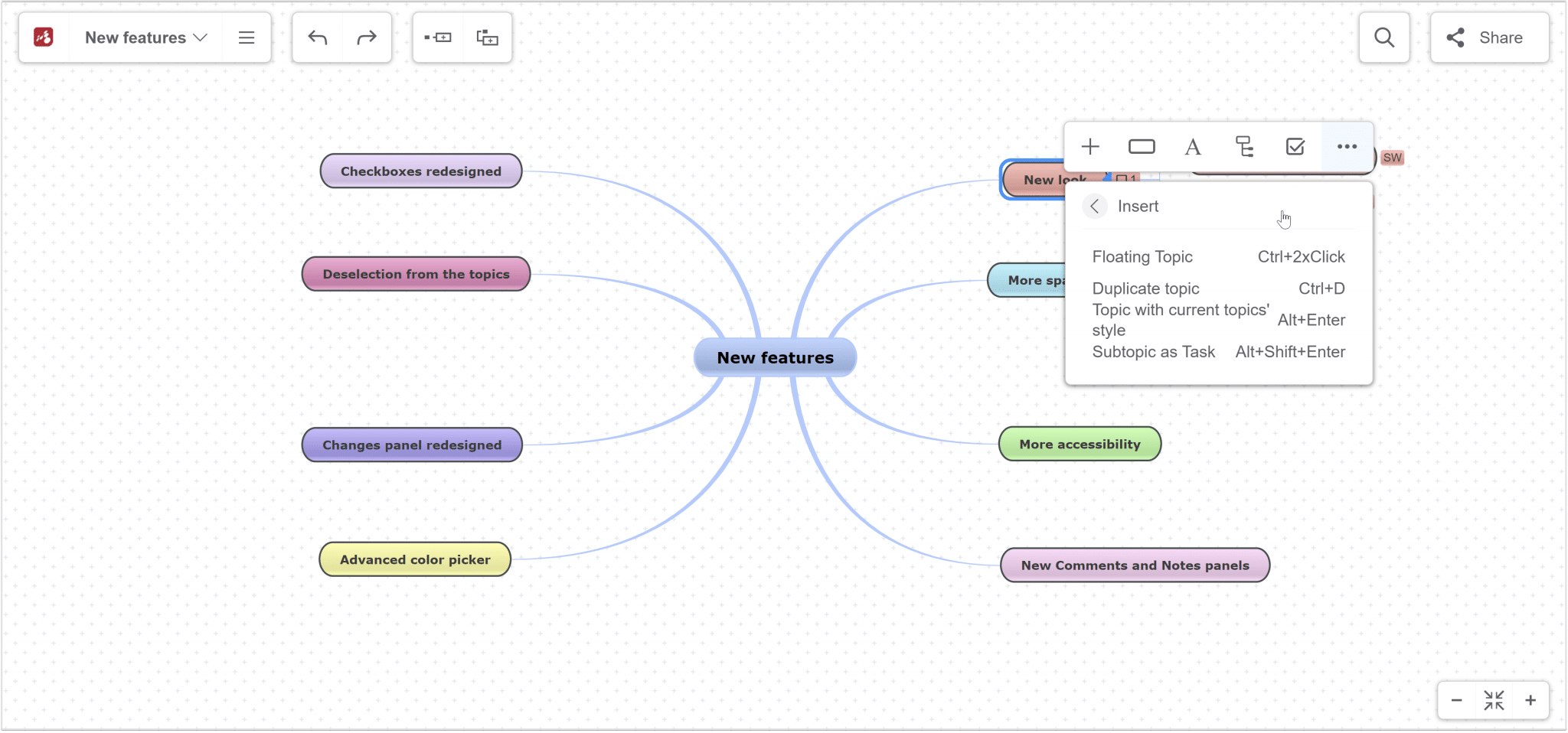
Task: Select the map layout icon
Action: (x=1243, y=146)
